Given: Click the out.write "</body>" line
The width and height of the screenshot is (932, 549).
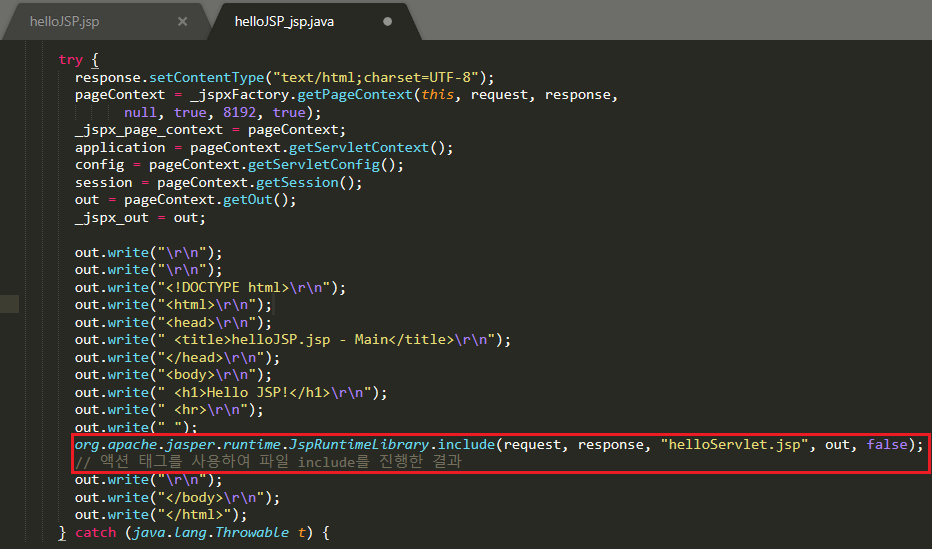Looking at the screenshot, I should 177,497.
